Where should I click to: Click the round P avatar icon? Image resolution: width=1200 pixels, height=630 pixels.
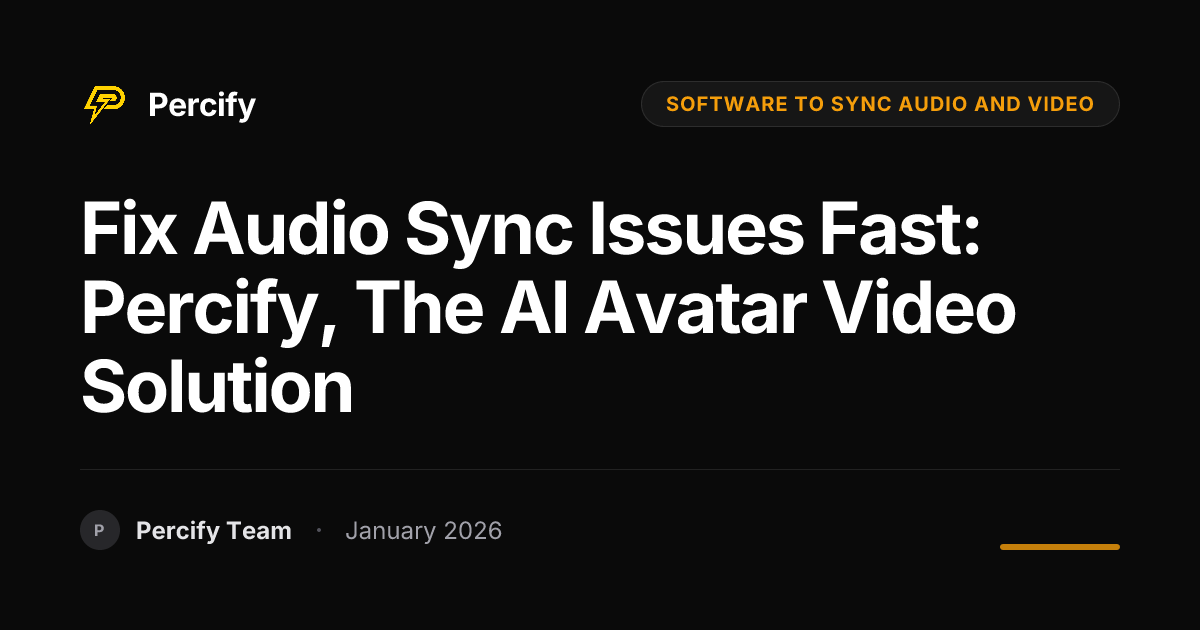[100, 530]
